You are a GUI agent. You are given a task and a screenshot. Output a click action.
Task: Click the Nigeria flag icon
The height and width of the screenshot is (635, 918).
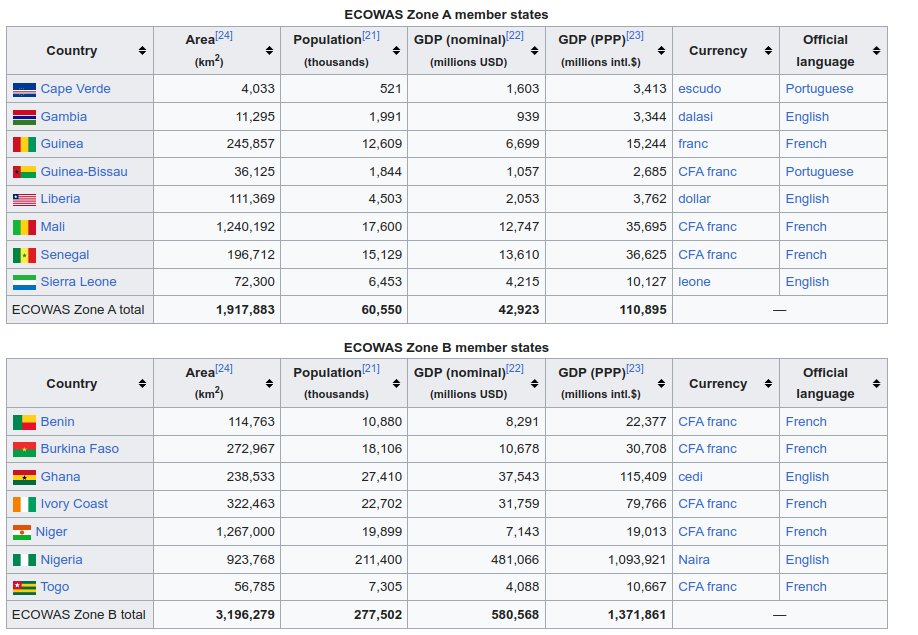click(x=24, y=560)
